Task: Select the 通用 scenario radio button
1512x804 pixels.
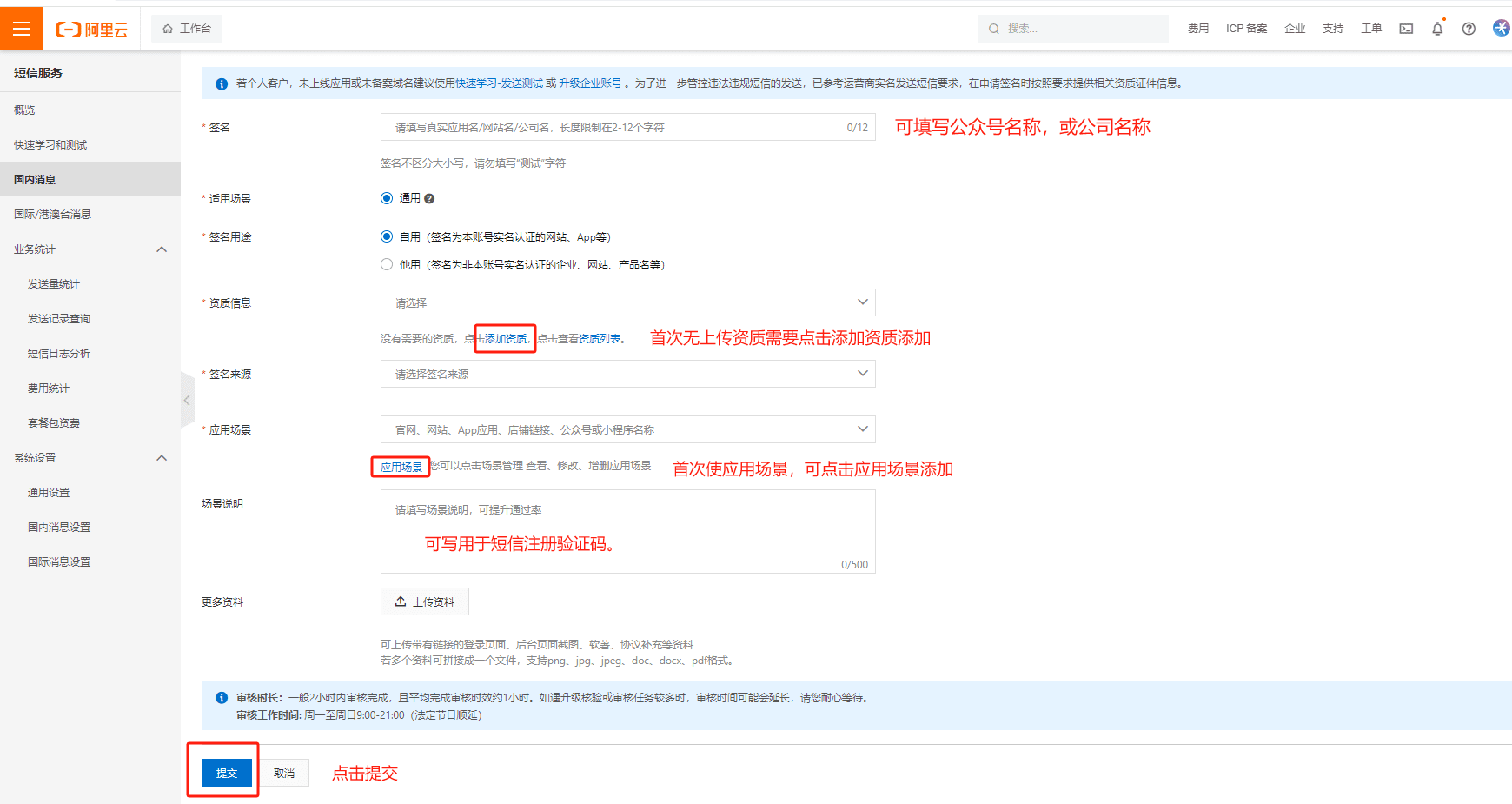Action: (387, 198)
